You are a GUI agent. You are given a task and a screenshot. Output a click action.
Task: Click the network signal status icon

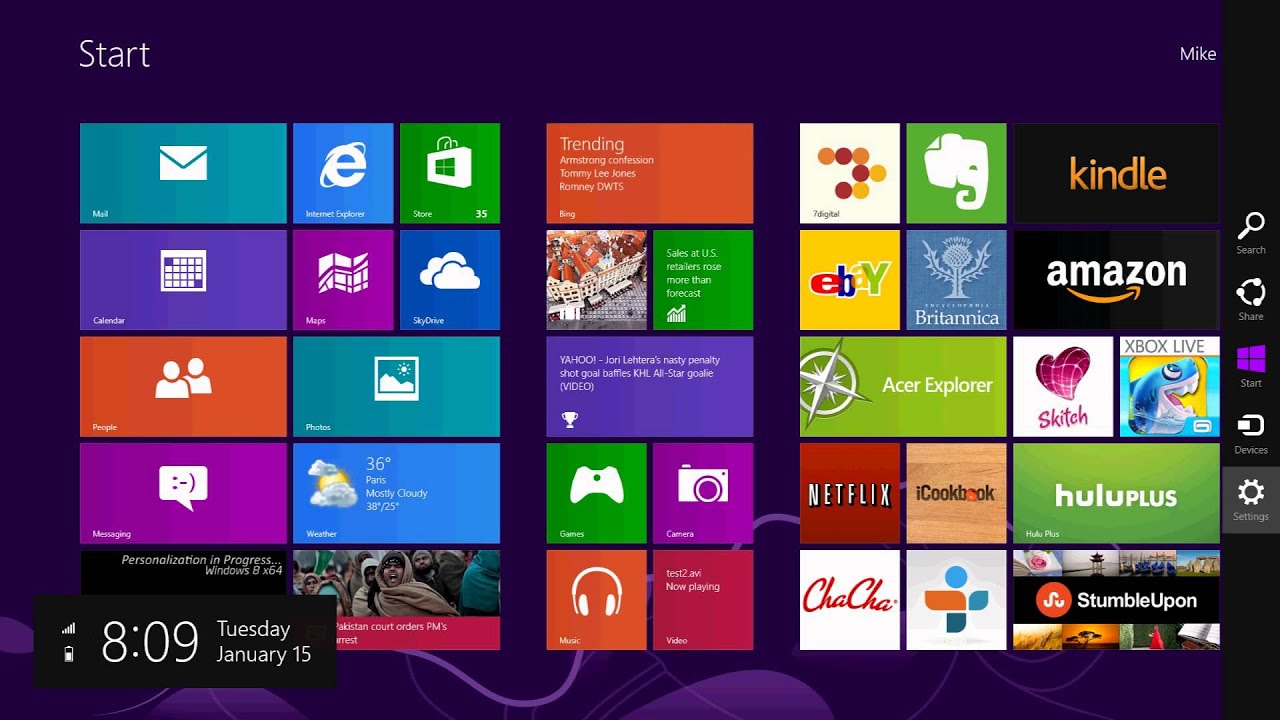click(68, 628)
